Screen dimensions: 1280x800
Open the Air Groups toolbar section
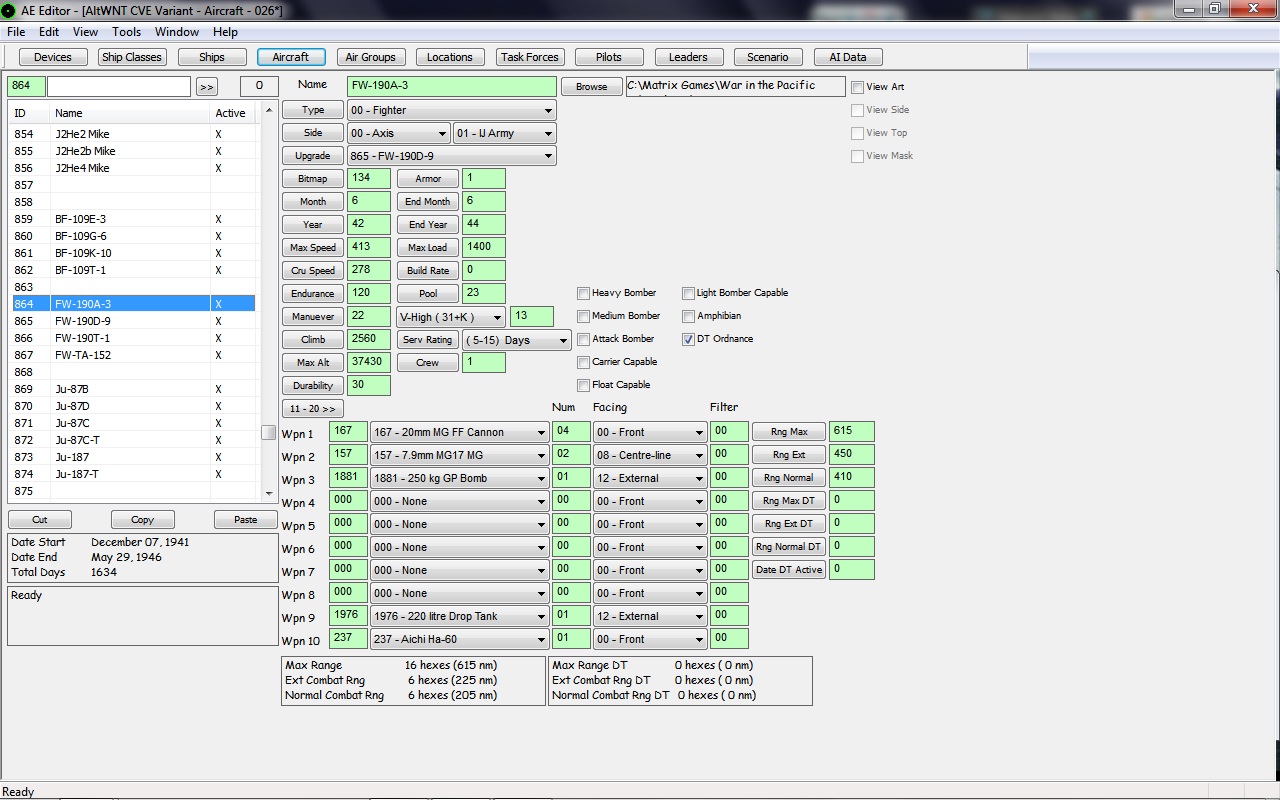(x=371, y=57)
